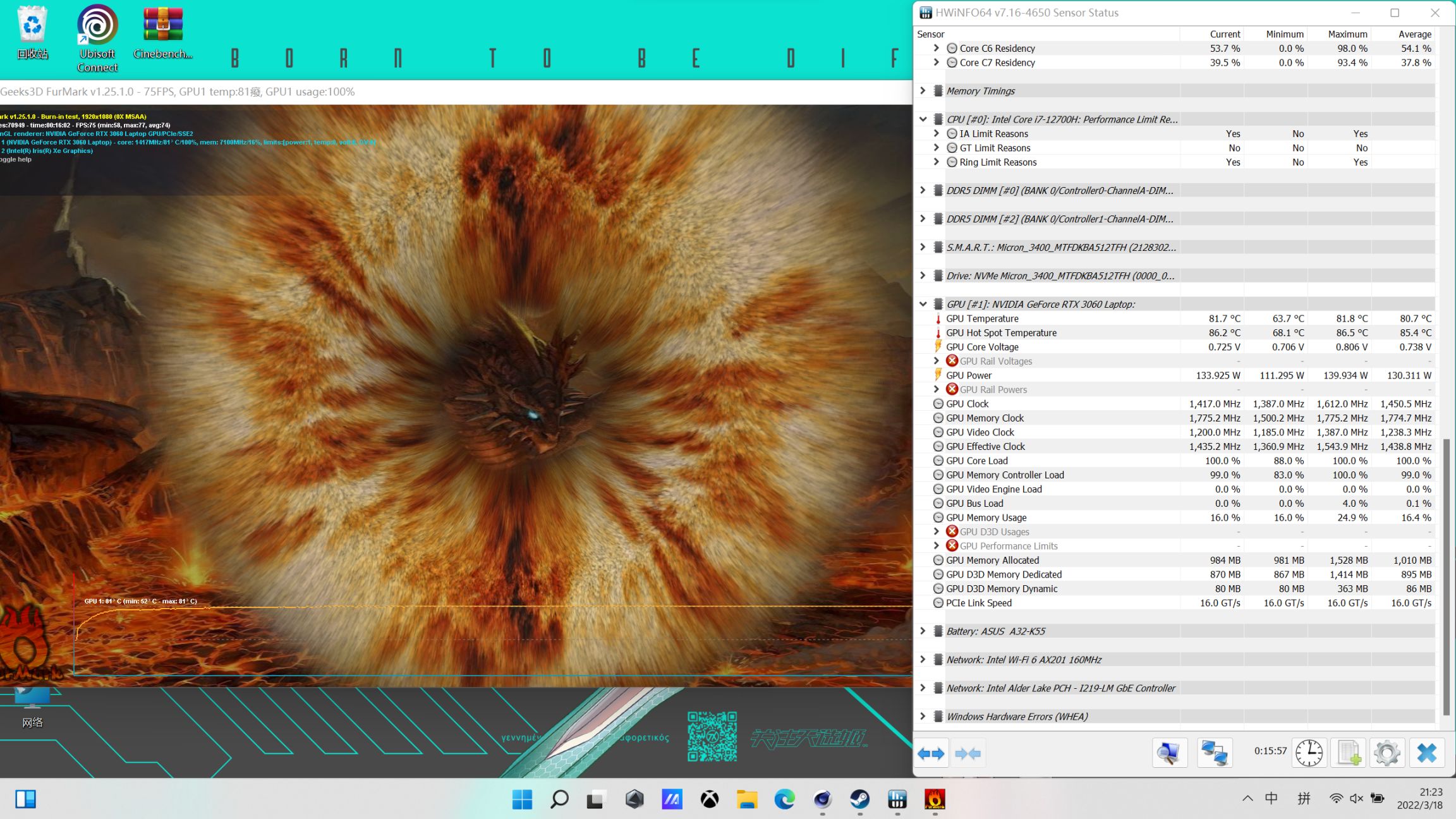Open HWiNFO sensor settings gear
The height and width of the screenshot is (819, 1456).
pos(1387,753)
